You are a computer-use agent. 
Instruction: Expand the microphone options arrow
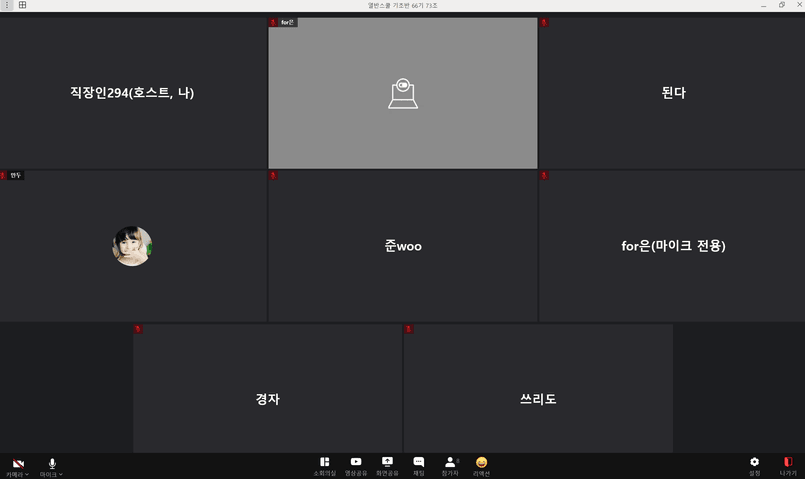point(61,474)
